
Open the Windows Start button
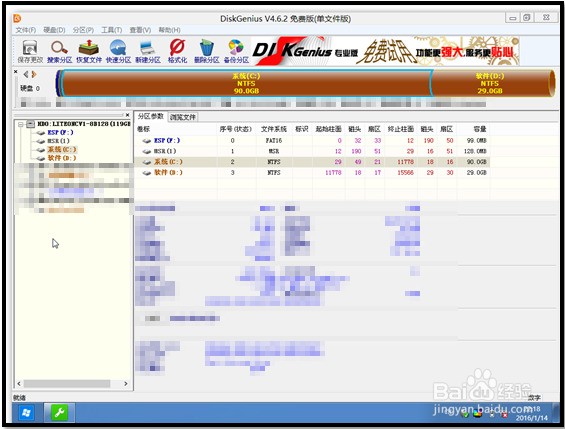pyautogui.click(x=26, y=412)
